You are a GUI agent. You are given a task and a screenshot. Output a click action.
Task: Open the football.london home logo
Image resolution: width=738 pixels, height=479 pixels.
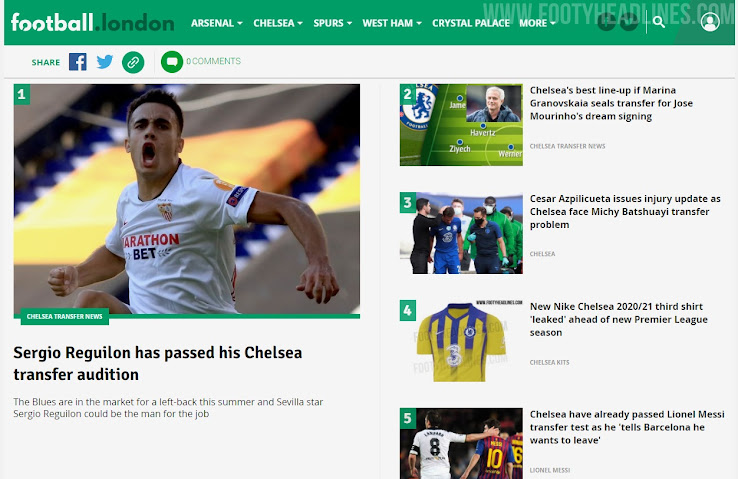tap(92, 23)
